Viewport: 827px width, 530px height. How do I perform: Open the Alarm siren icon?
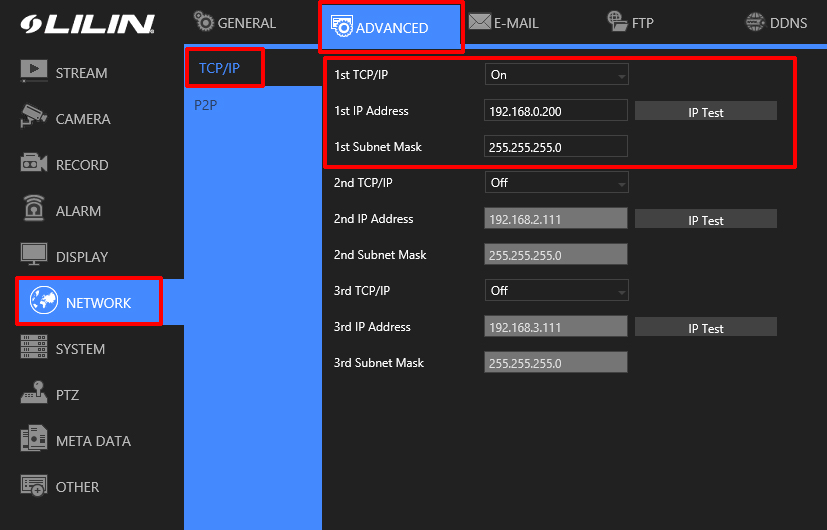[x=34, y=210]
